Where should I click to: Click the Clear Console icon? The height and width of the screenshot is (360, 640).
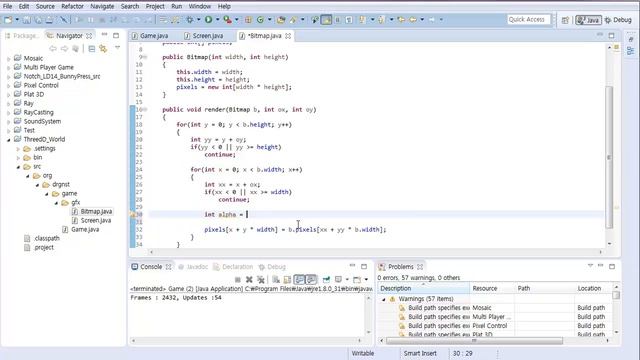click(x=276, y=280)
